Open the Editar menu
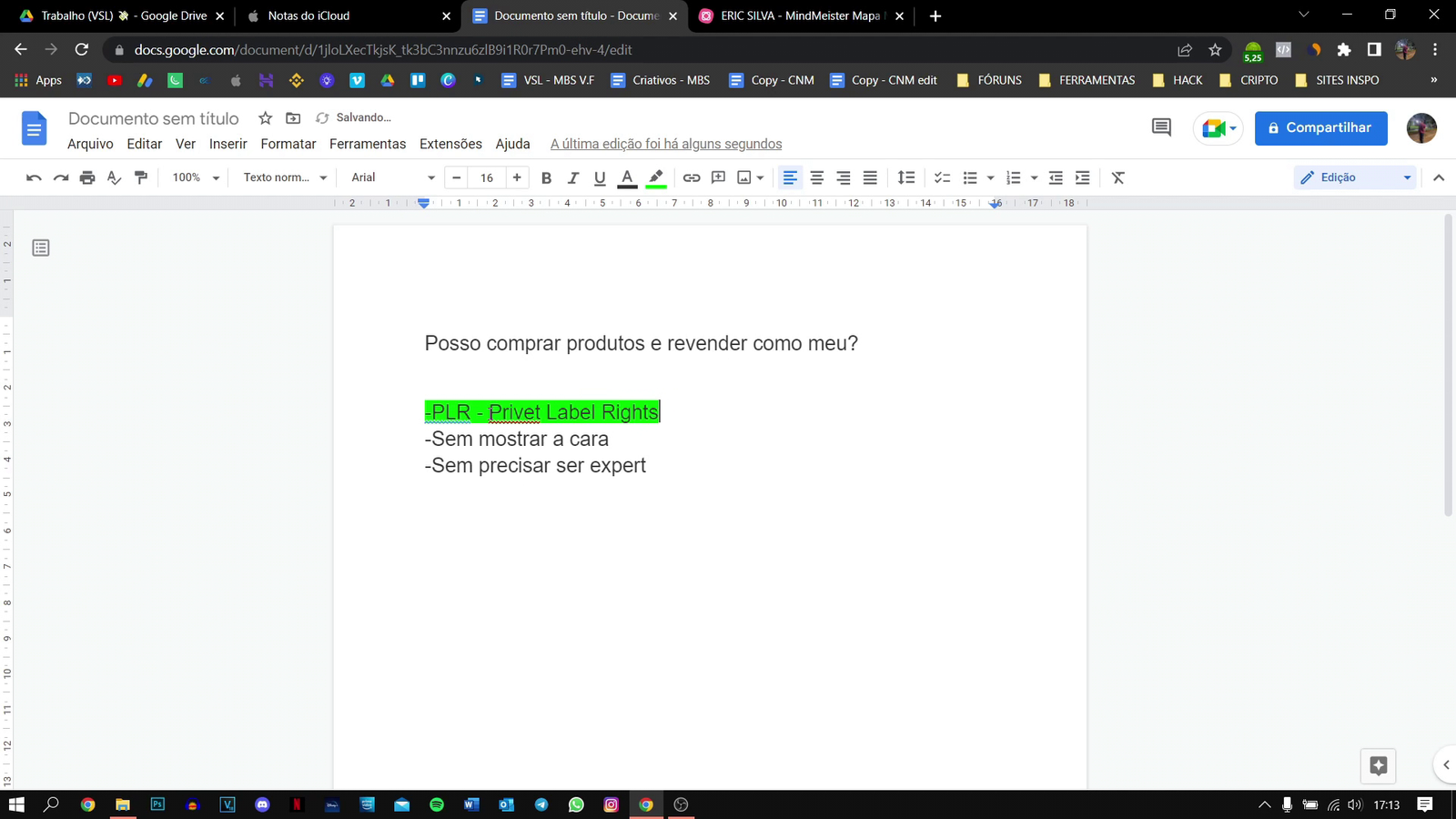 click(x=145, y=144)
